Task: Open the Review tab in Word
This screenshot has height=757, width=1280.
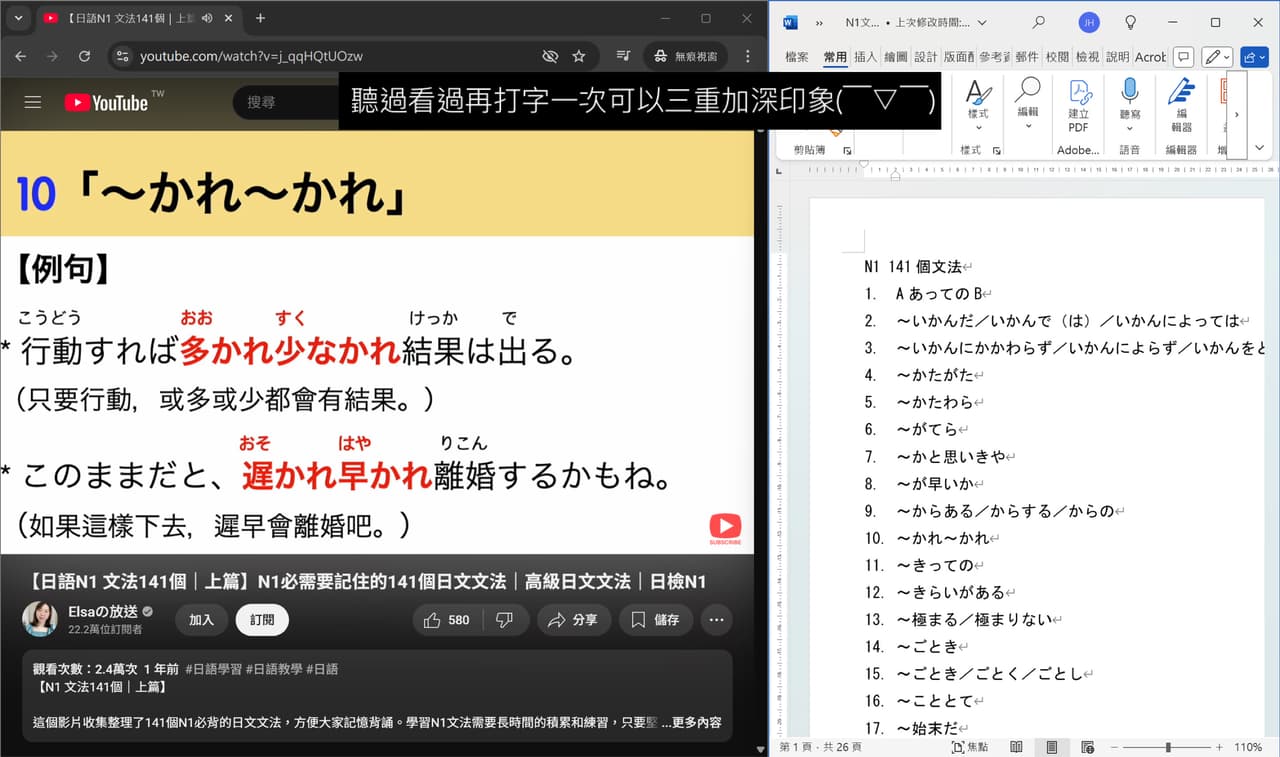Action: click(1057, 57)
